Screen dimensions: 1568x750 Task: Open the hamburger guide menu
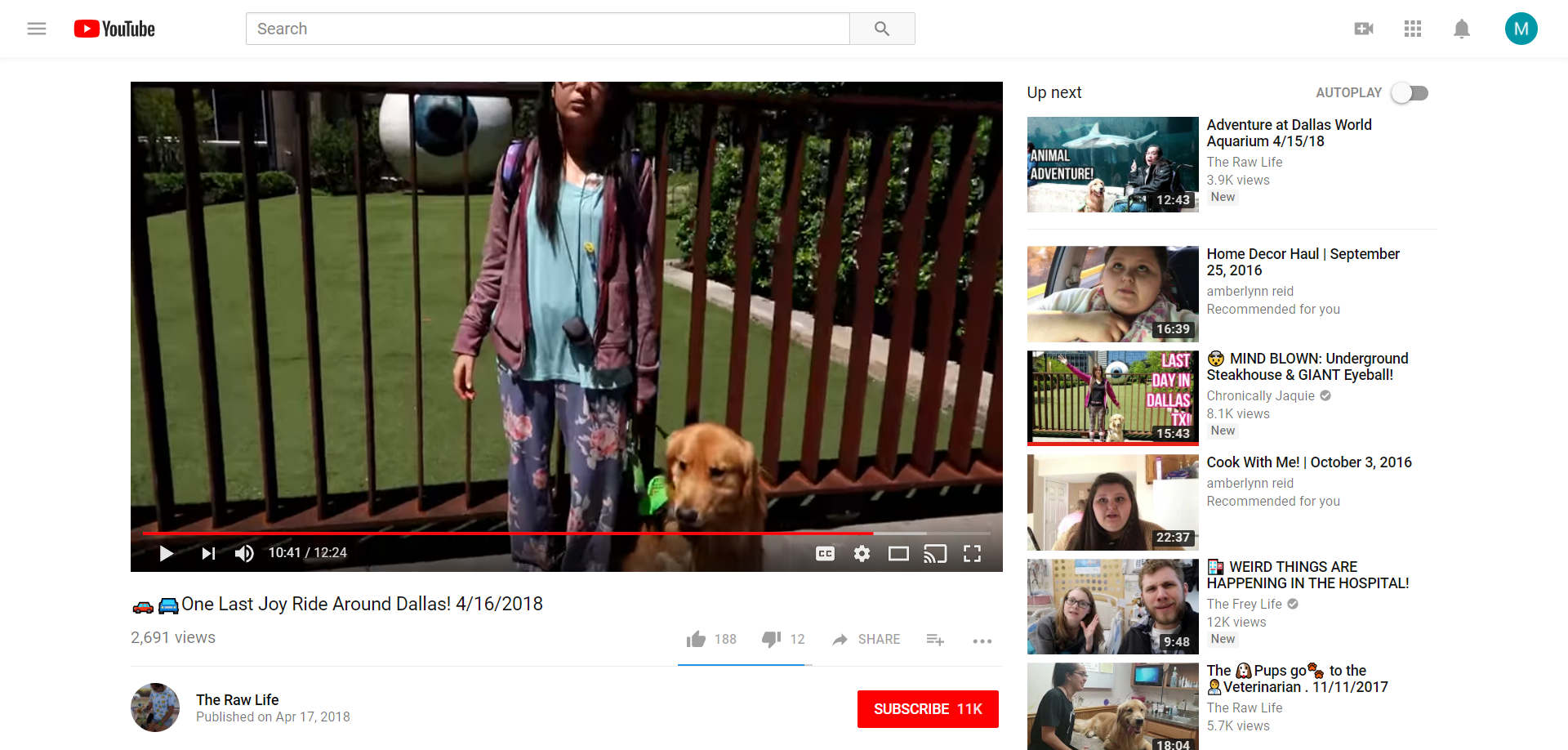37,29
